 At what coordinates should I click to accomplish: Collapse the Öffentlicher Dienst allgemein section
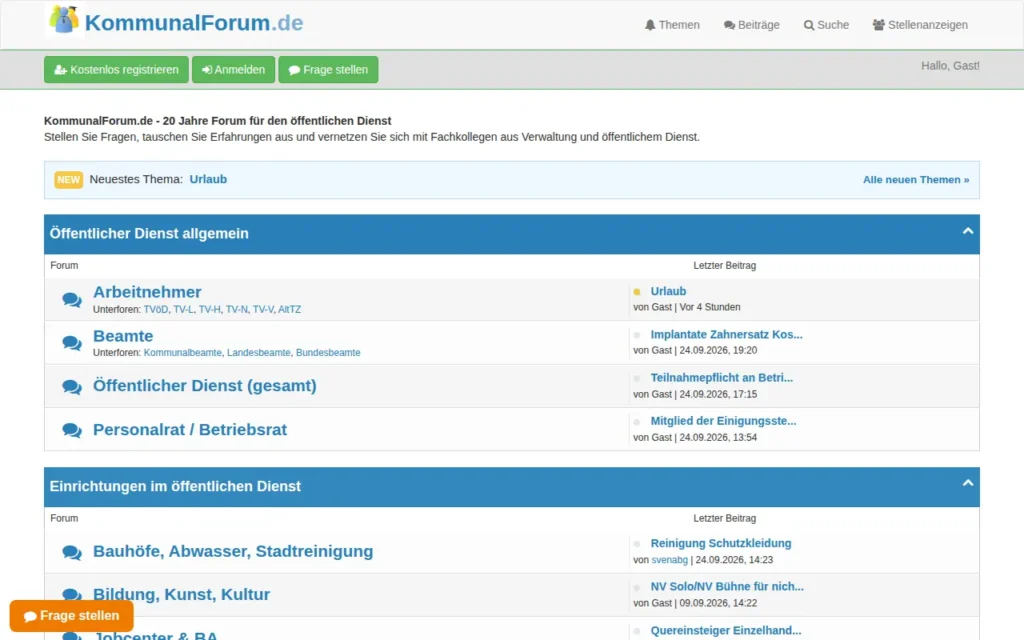click(x=968, y=231)
